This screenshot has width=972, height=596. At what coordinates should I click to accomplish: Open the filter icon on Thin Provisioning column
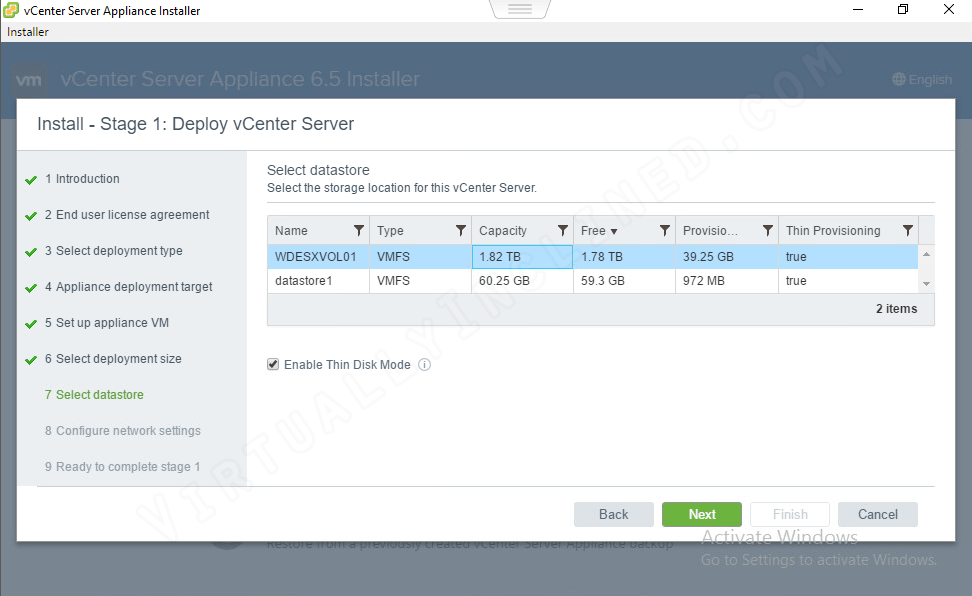(x=907, y=230)
